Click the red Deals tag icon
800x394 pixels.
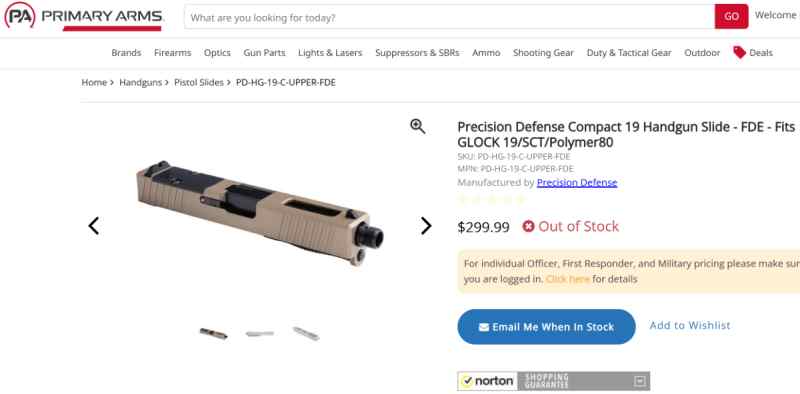(739, 52)
